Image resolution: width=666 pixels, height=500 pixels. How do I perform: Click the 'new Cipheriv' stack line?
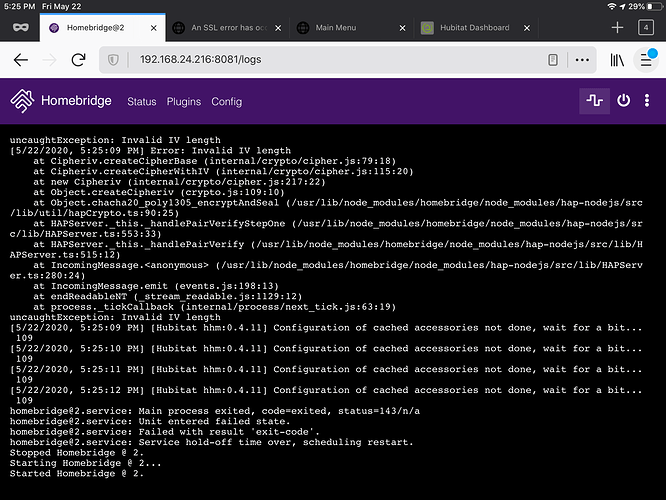tap(179, 182)
